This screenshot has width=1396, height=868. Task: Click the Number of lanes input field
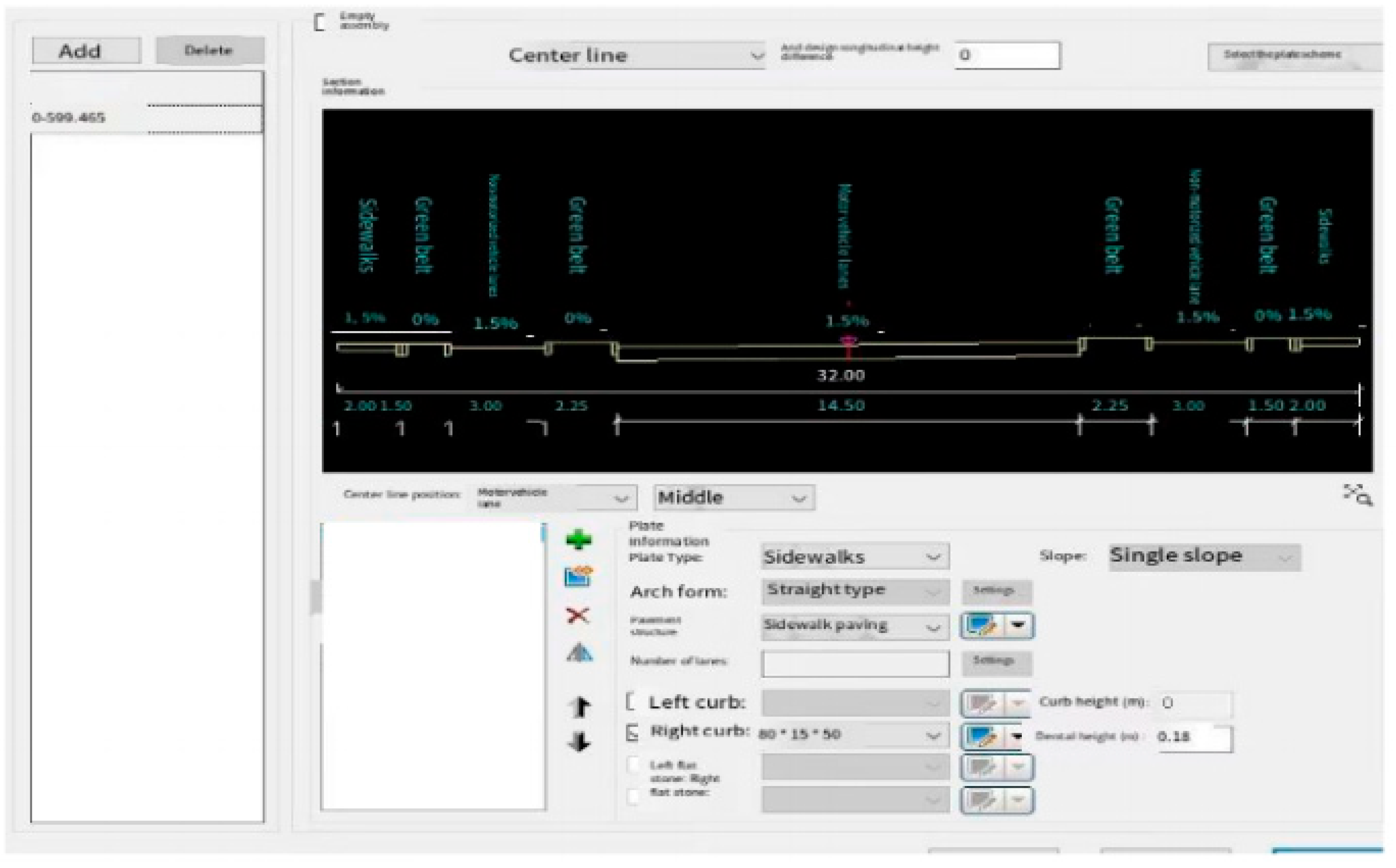854,663
